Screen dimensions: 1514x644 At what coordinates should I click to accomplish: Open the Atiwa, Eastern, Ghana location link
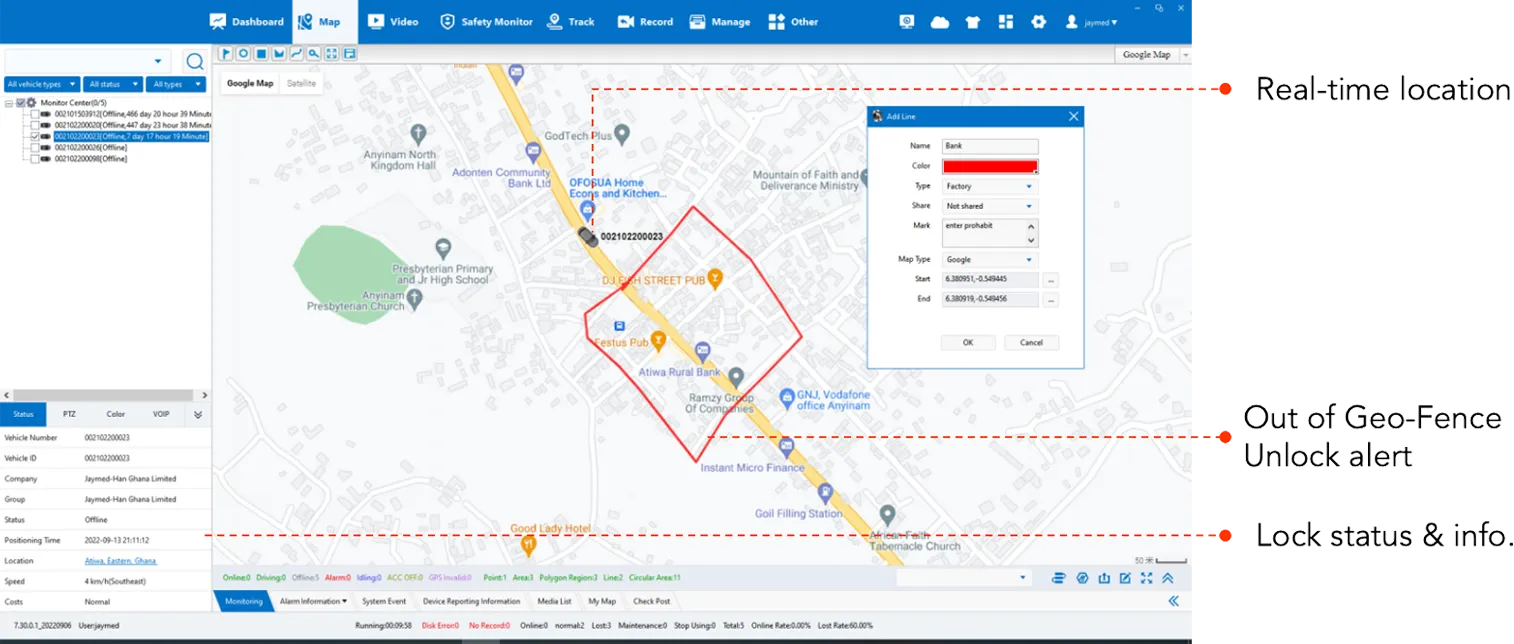click(121, 561)
